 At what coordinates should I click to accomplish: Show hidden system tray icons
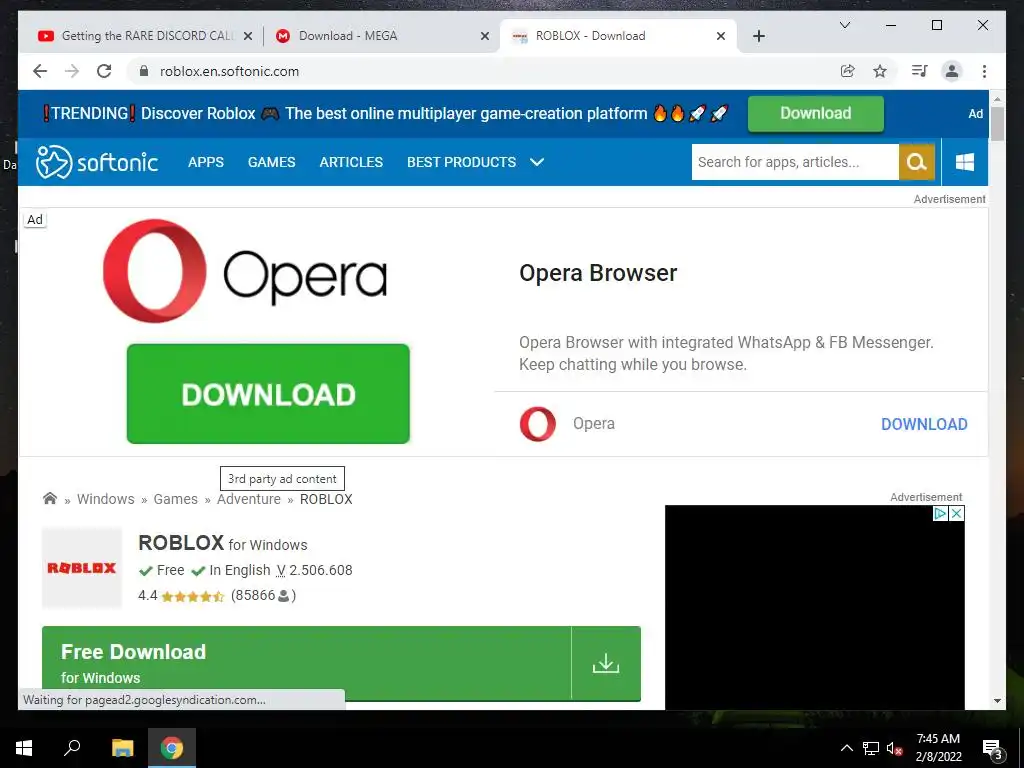click(846, 748)
